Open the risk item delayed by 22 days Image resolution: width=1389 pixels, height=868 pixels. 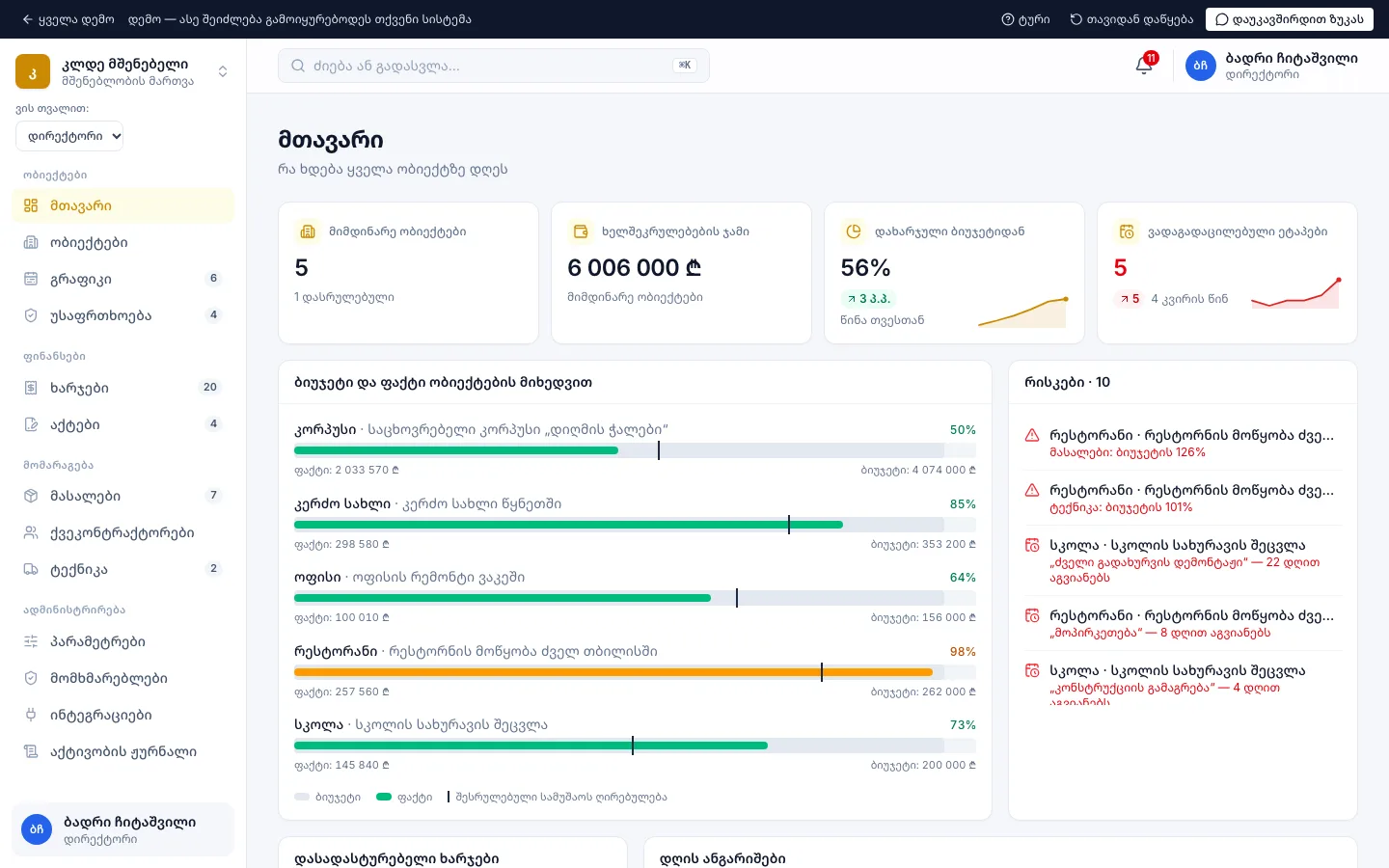pos(1183,561)
